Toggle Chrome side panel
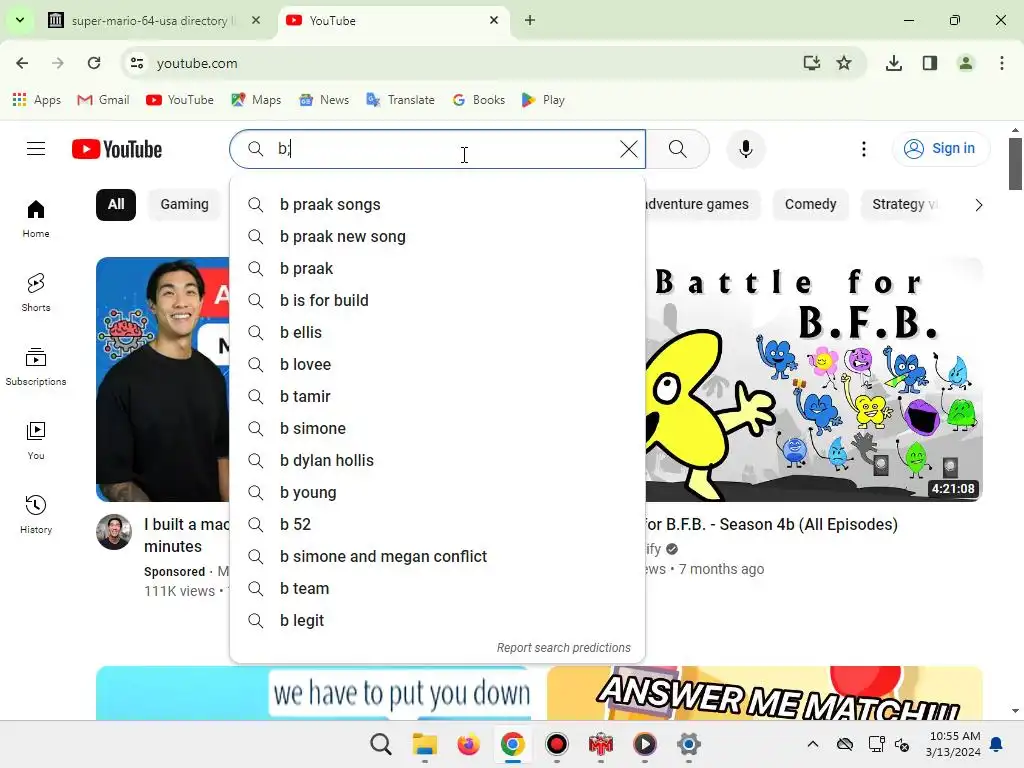Screen dimensions: 1024x768 click(929, 63)
